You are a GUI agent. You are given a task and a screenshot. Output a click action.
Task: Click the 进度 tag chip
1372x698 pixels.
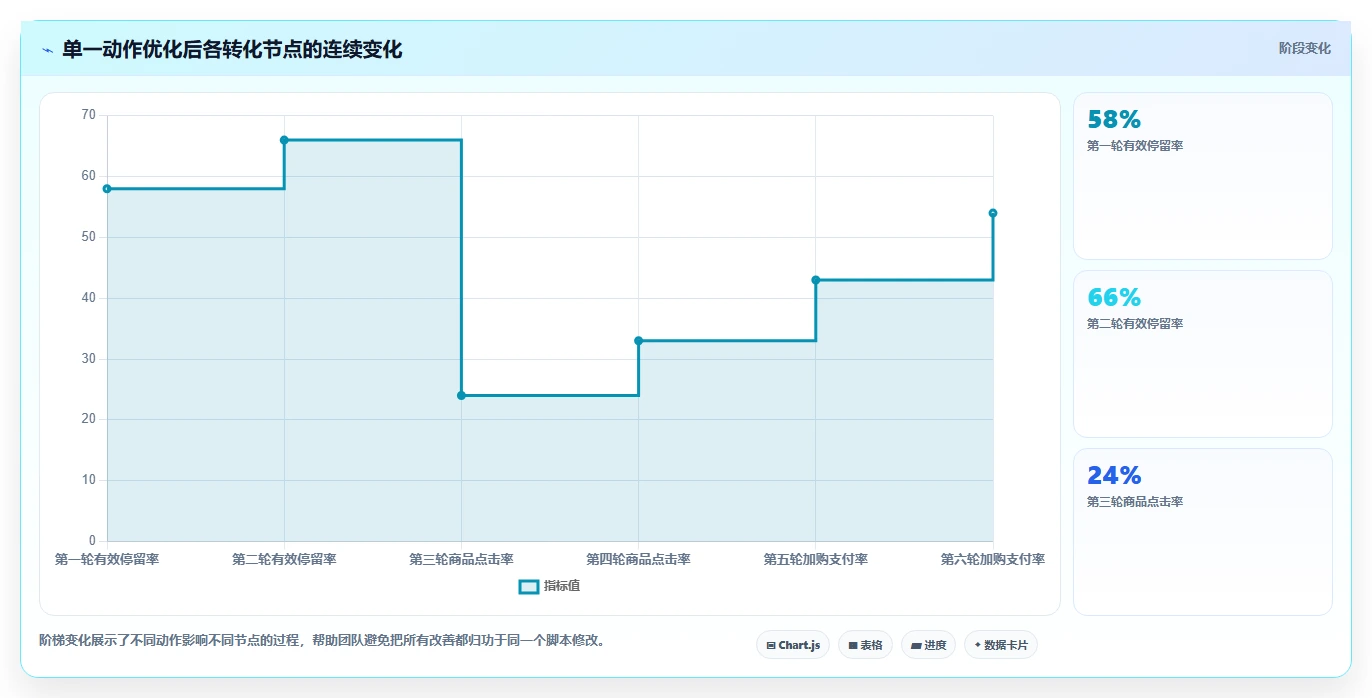pyautogui.click(x=928, y=645)
